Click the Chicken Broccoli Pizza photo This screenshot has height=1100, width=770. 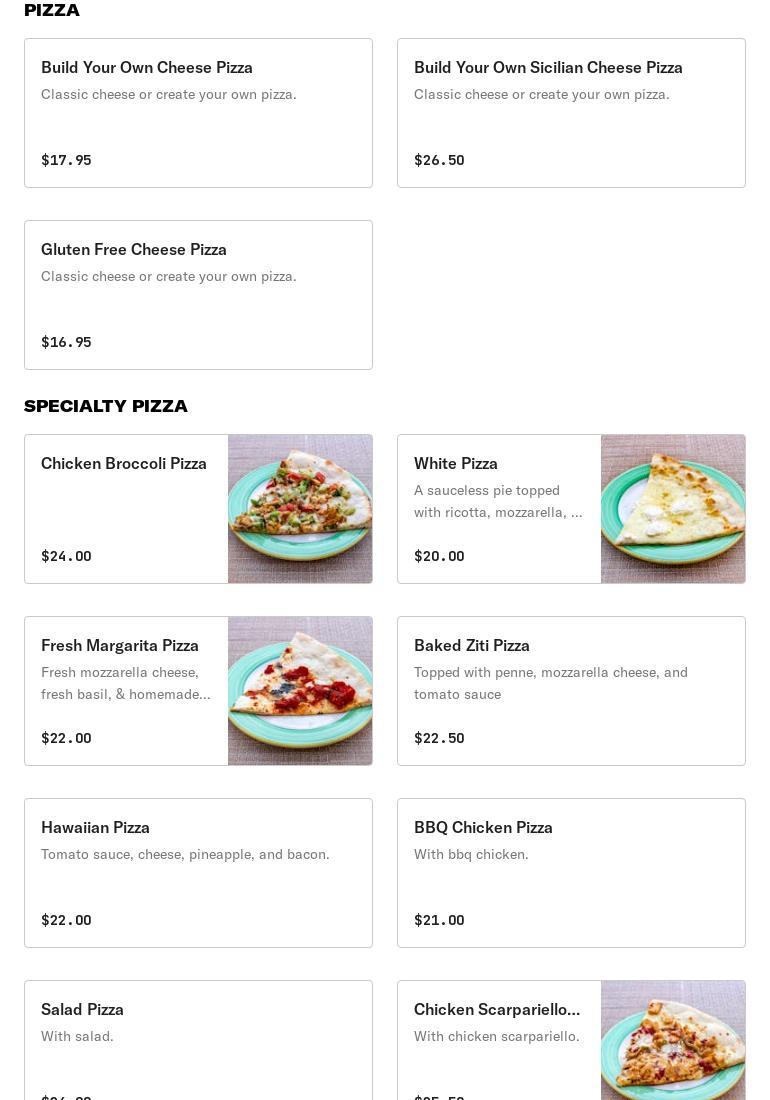(300, 509)
